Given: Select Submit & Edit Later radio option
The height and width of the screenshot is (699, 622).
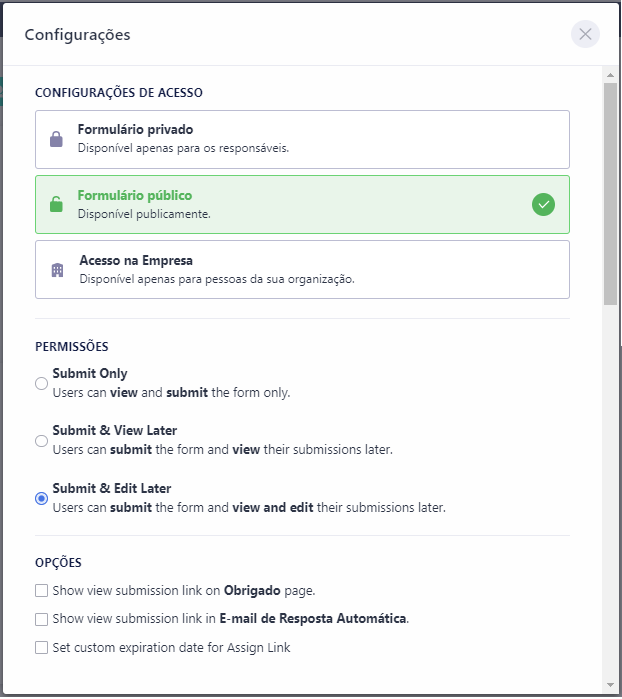Looking at the screenshot, I should pos(41,498).
